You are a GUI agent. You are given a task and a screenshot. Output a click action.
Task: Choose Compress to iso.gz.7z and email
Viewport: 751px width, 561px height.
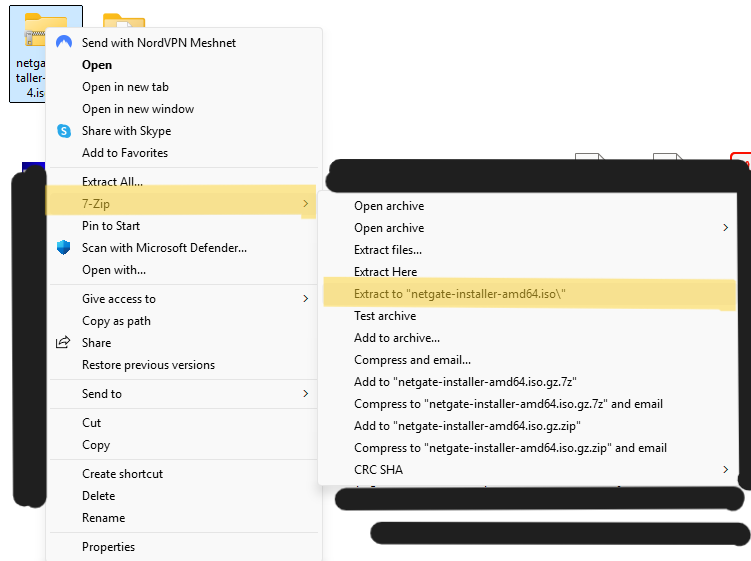pyautogui.click(x=529, y=404)
